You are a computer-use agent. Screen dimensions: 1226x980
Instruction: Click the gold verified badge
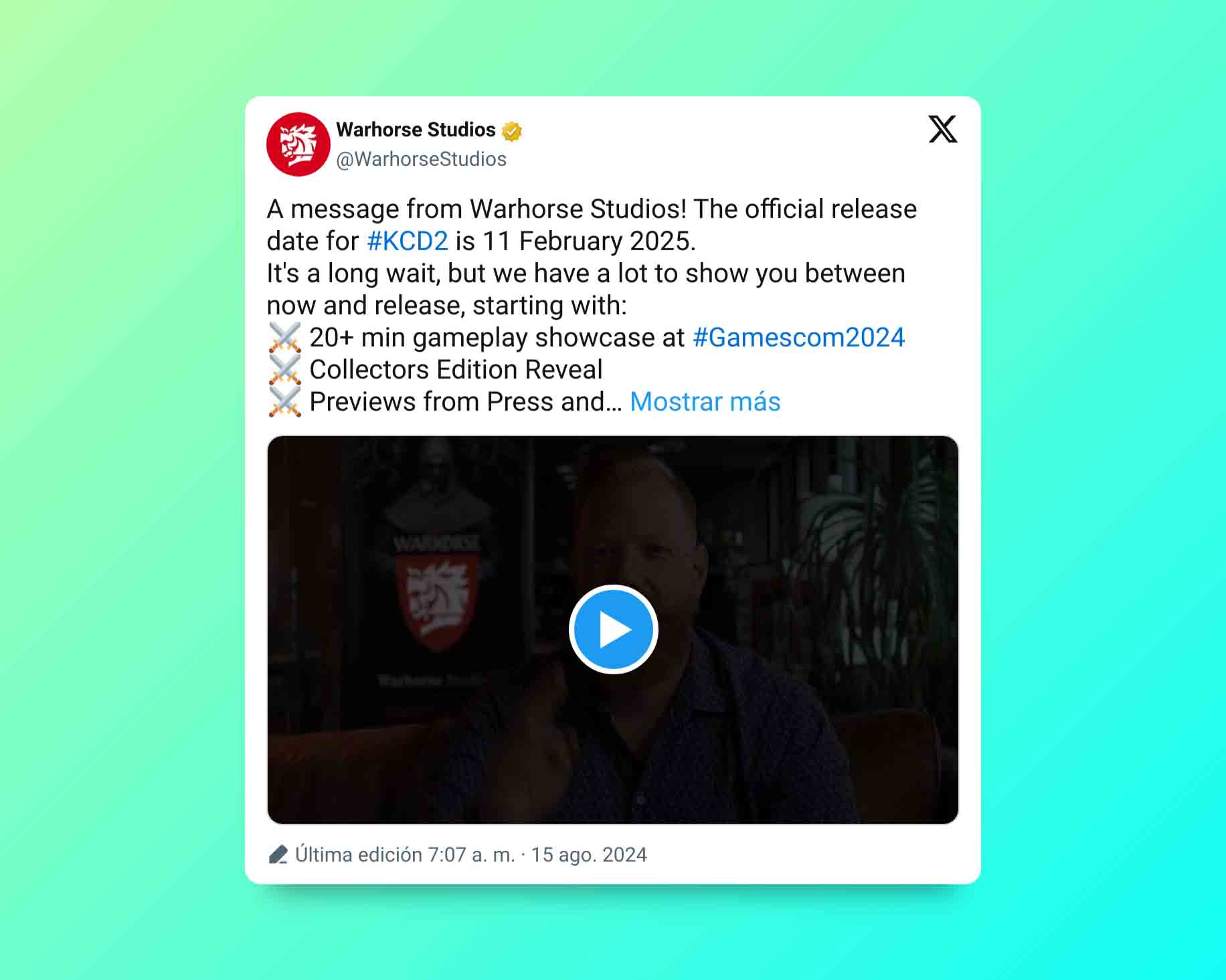(512, 131)
